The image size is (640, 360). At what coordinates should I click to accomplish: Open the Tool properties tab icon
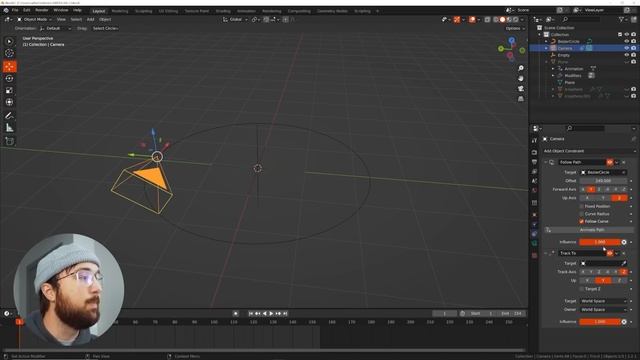coord(534,140)
